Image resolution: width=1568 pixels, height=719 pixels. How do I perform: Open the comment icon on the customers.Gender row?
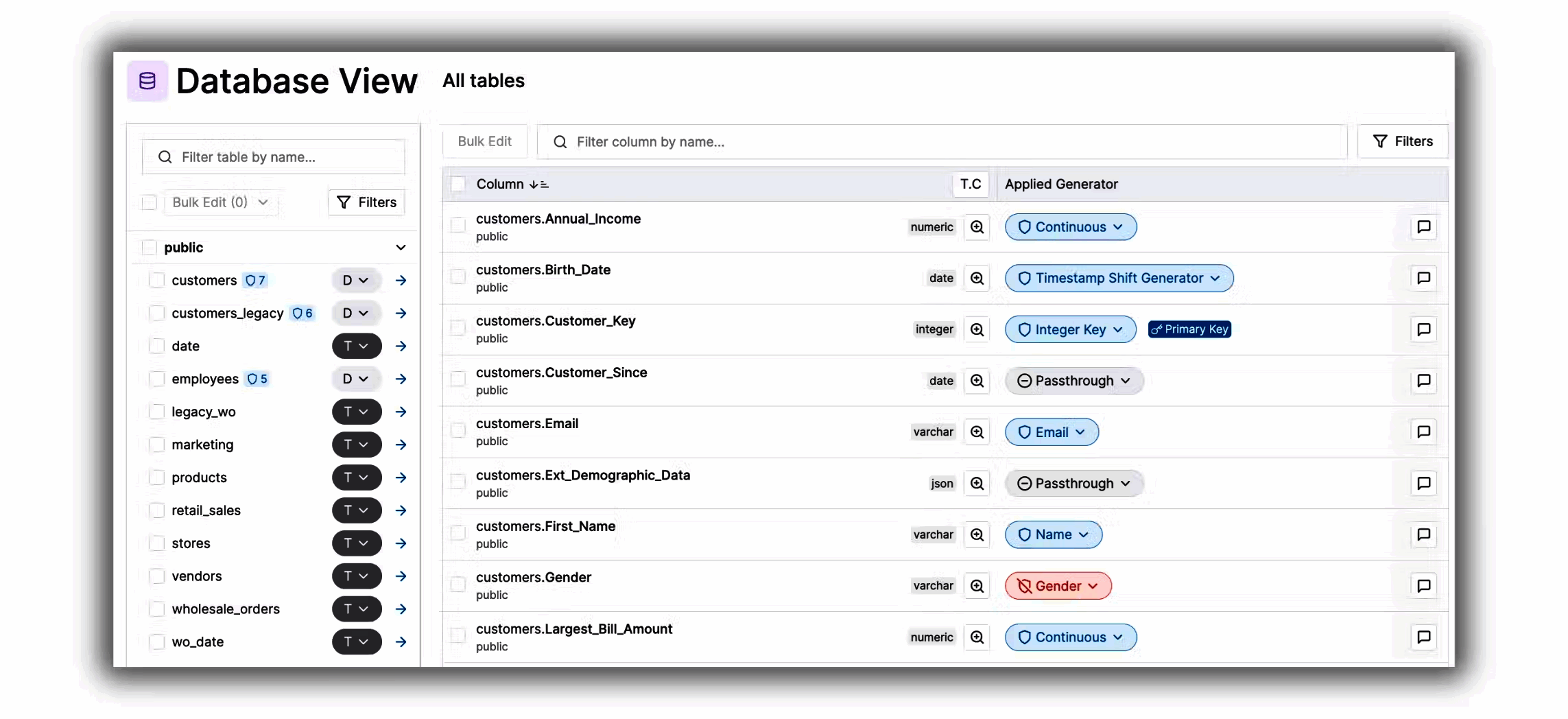[1423, 586]
